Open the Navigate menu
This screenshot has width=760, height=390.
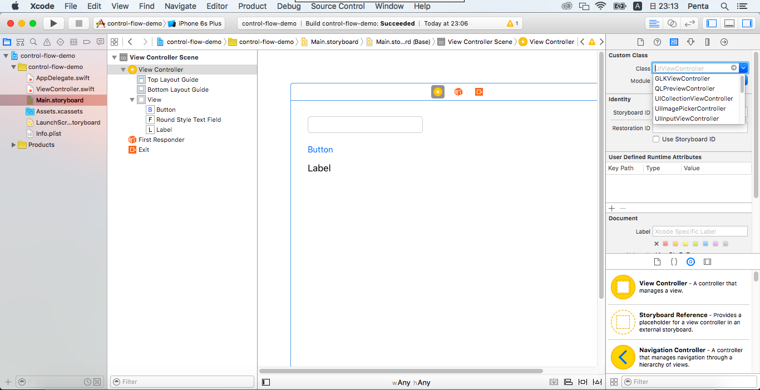[180, 6]
